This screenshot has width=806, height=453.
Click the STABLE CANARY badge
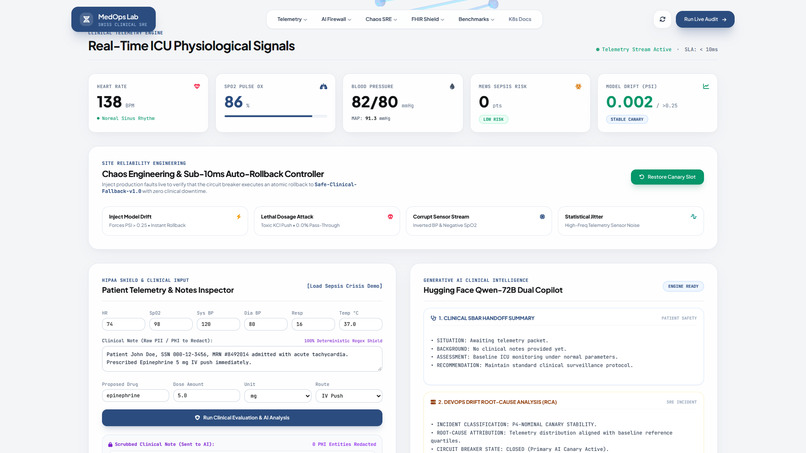[627, 119]
